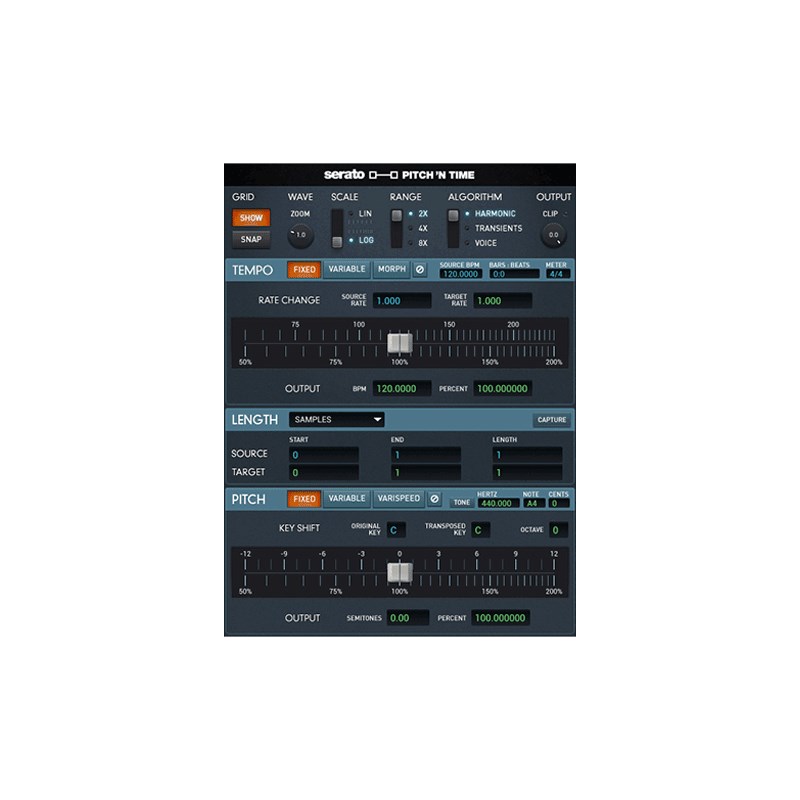Enable Grid Snap
This screenshot has width=800, height=800.
coord(250,239)
